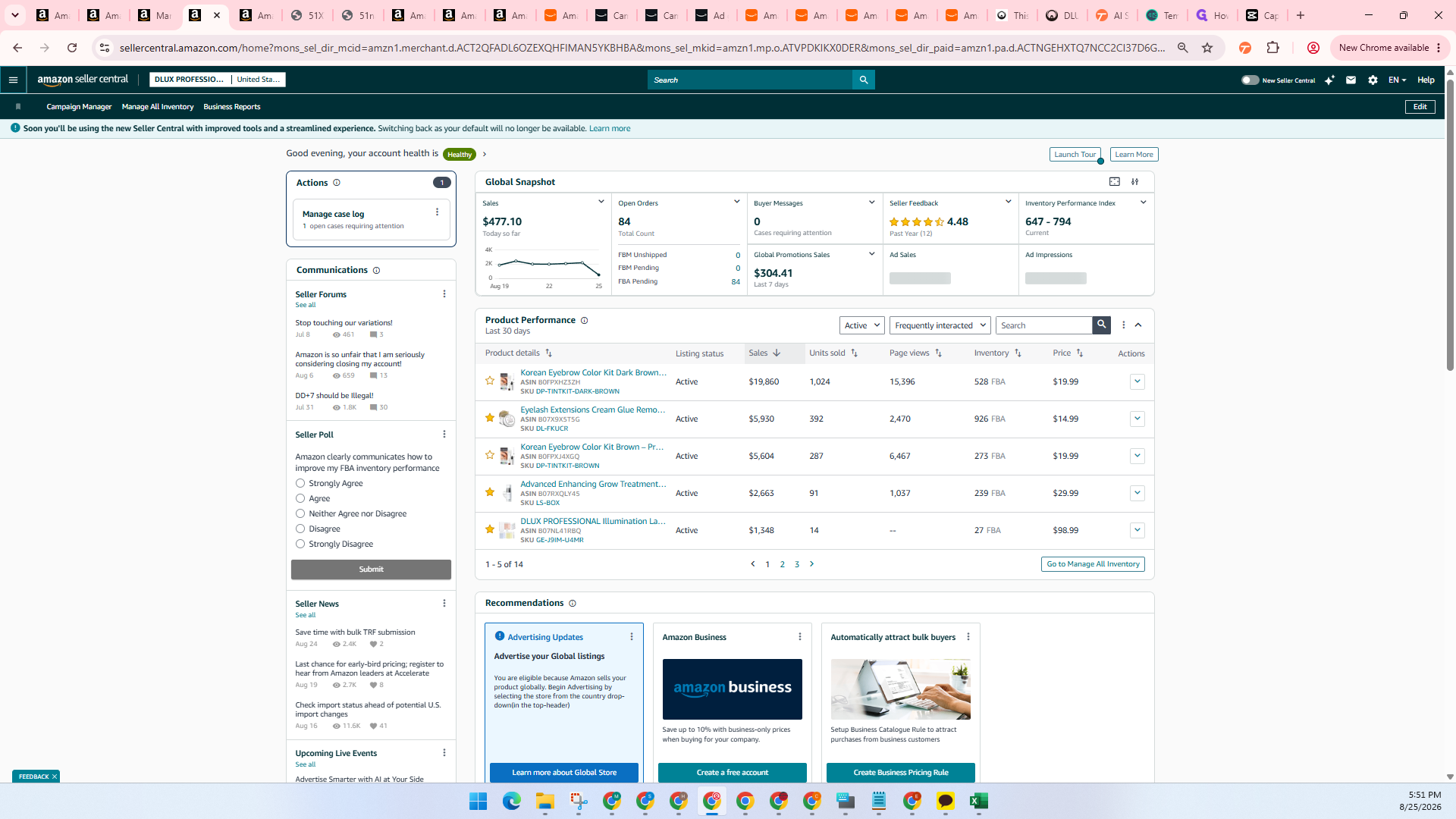1456x819 pixels.
Task: Open Seller News options kebab menu
Action: click(444, 604)
